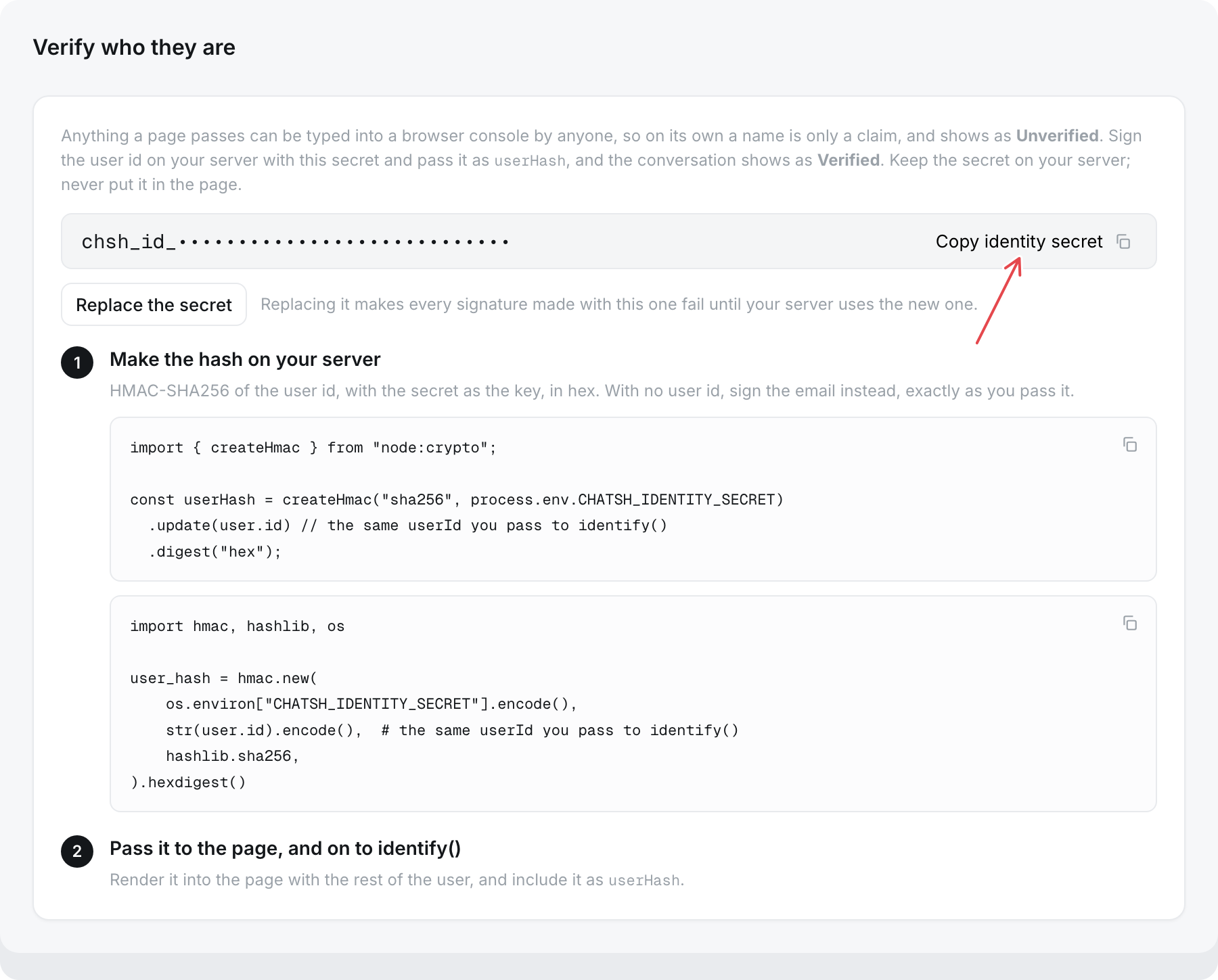Copy the Node createHmac code snippet

[x=1129, y=444]
